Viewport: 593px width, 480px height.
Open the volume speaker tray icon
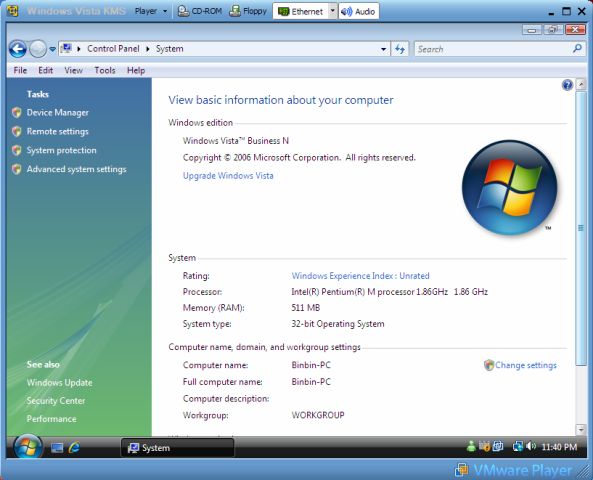point(531,447)
